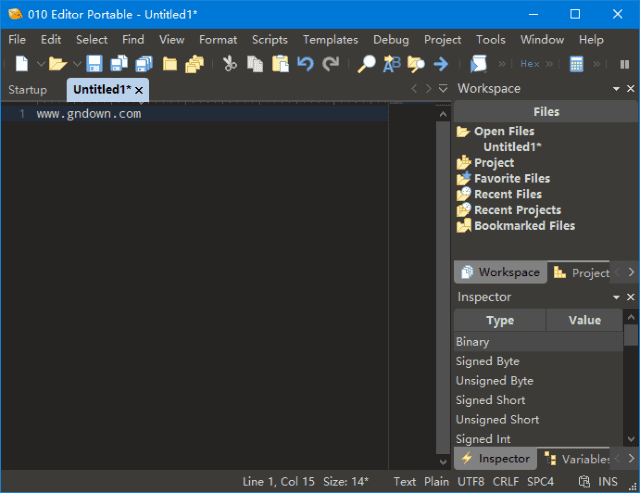Open the Calculator toolbar icon
The width and height of the screenshot is (640, 493).
click(x=576, y=64)
